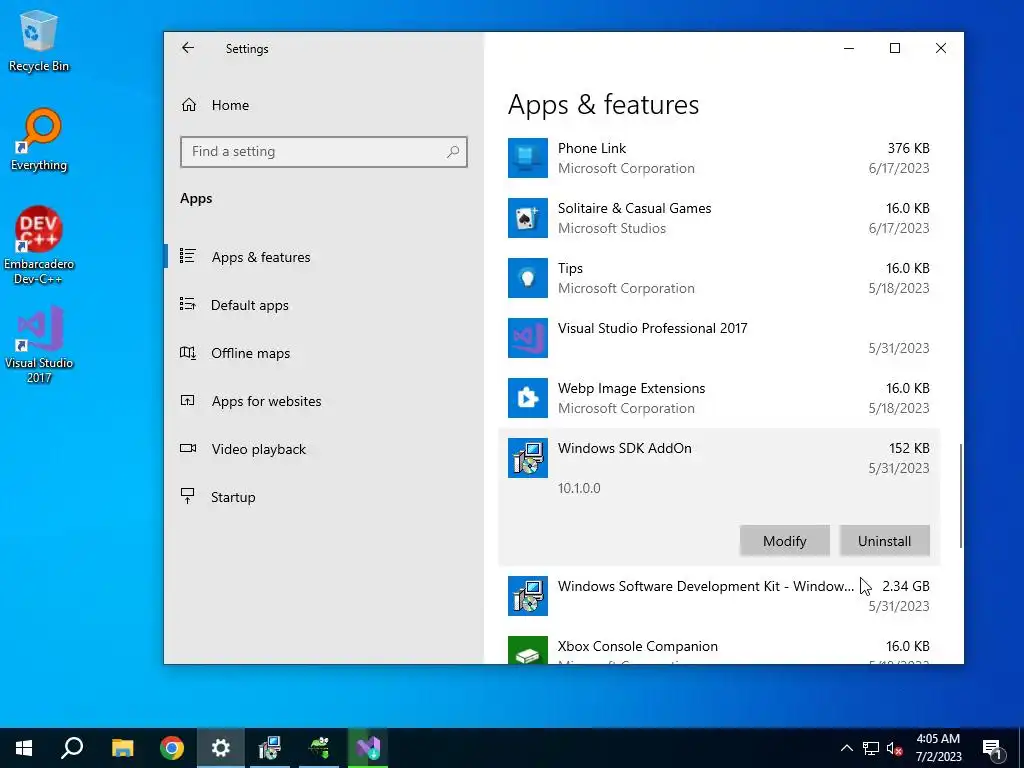Click version 10.1.0.0 text
The image size is (1024, 768).
point(579,488)
